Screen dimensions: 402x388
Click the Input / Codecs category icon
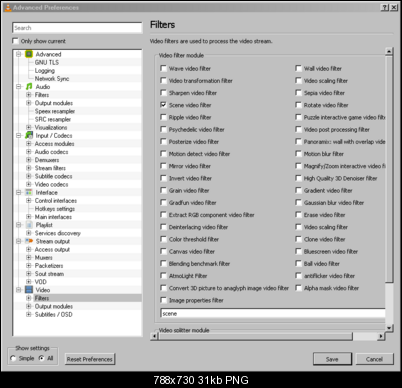pyautogui.click(x=29, y=135)
